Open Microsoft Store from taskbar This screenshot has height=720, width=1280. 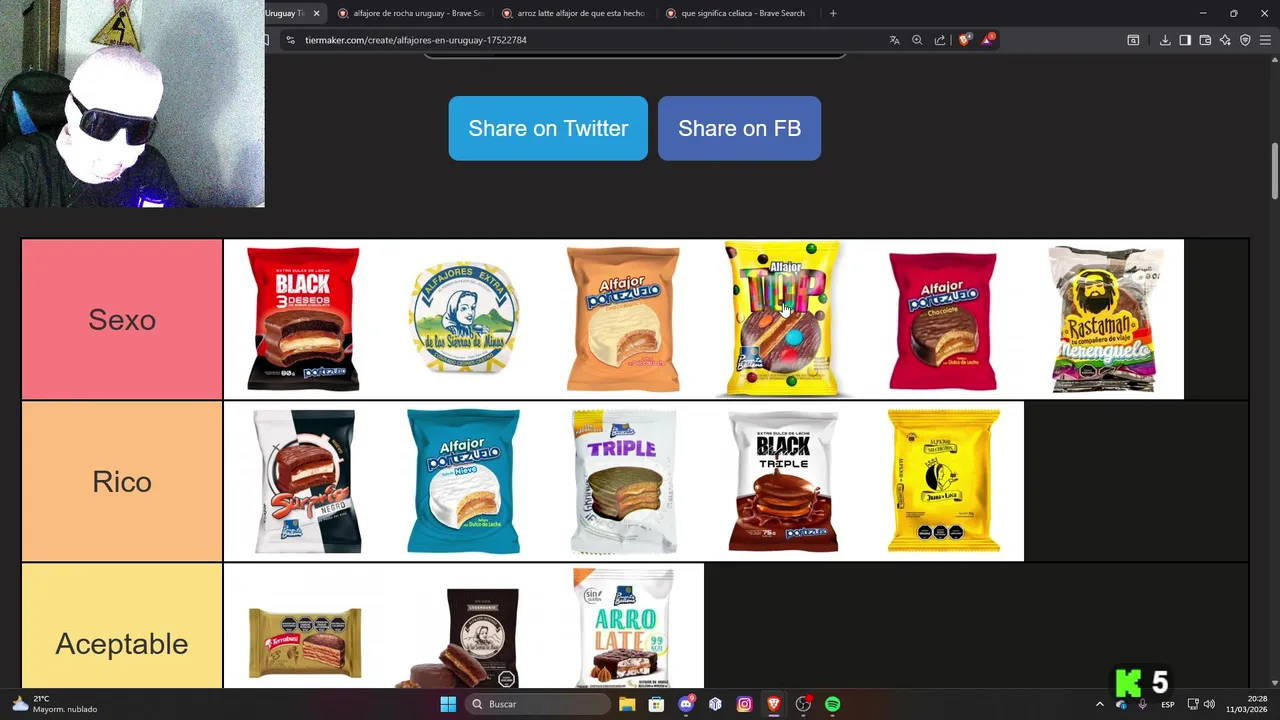pyautogui.click(x=656, y=704)
